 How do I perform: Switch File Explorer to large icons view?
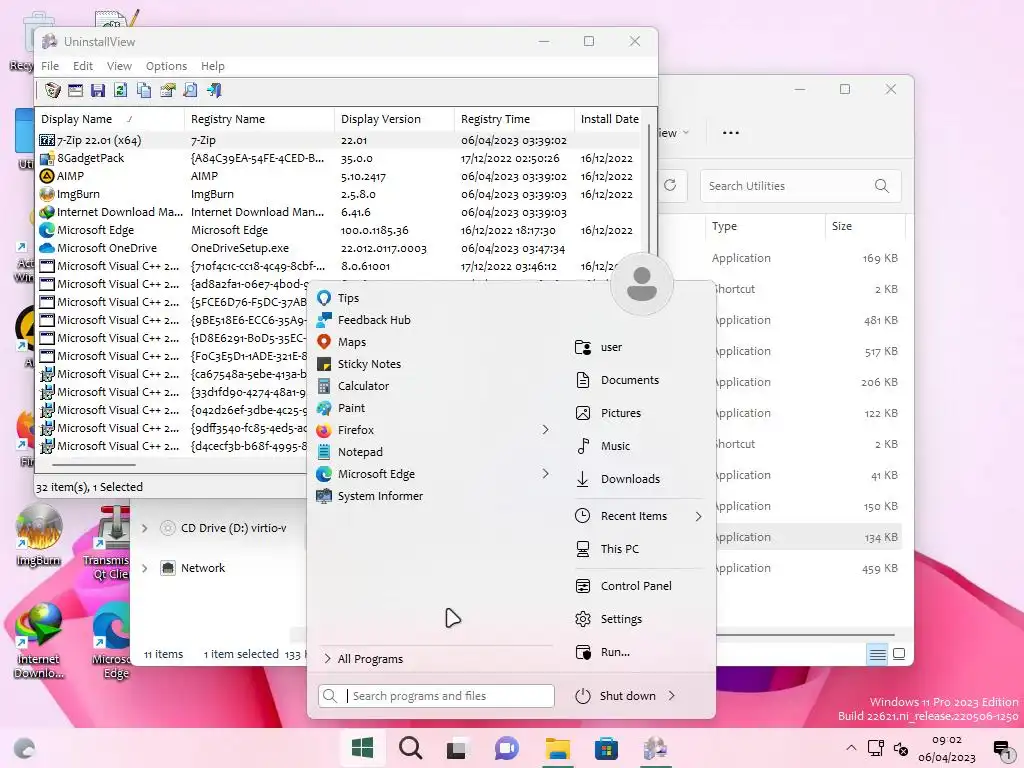[x=899, y=654]
